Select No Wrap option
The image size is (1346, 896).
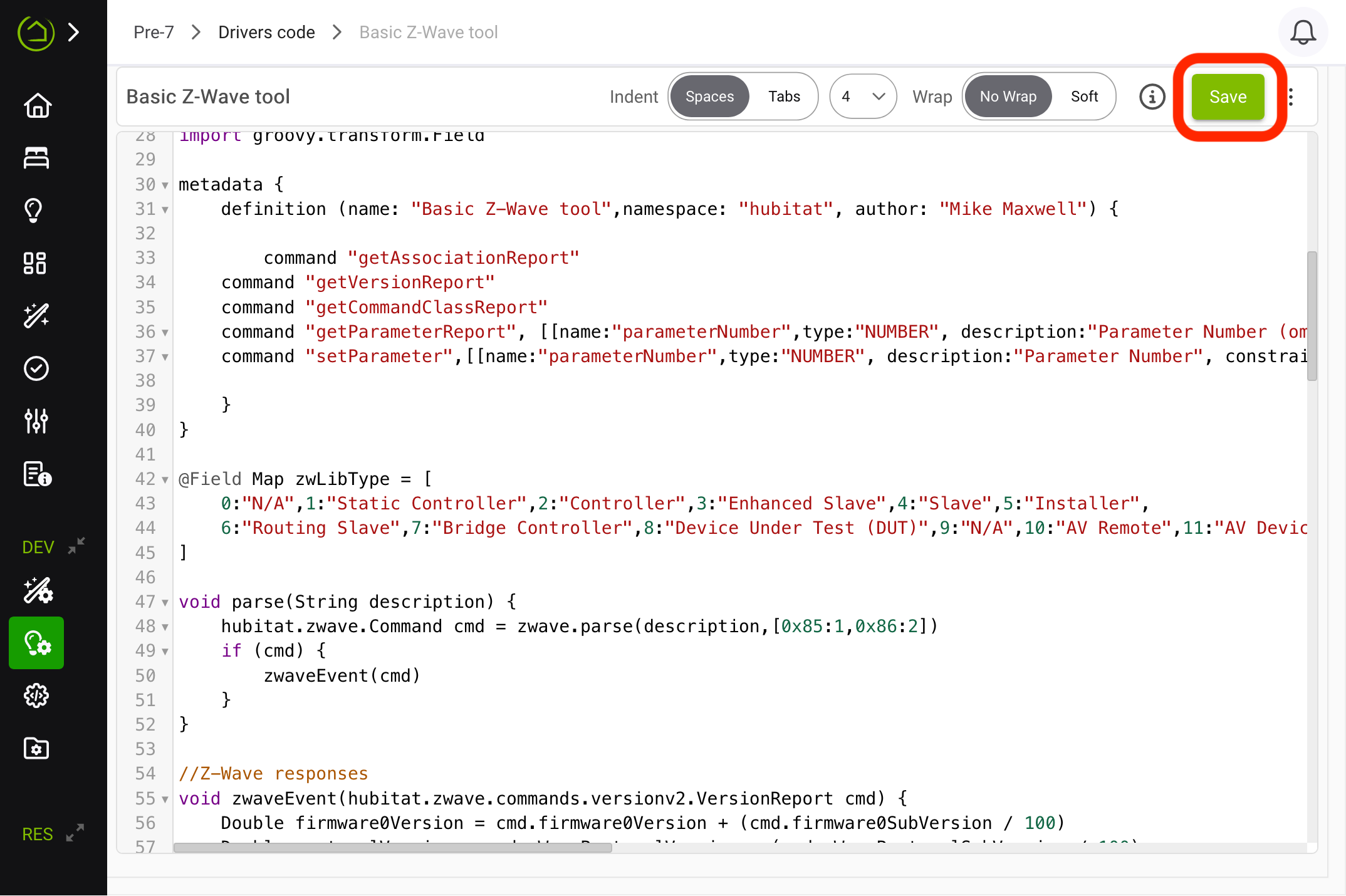click(1008, 96)
